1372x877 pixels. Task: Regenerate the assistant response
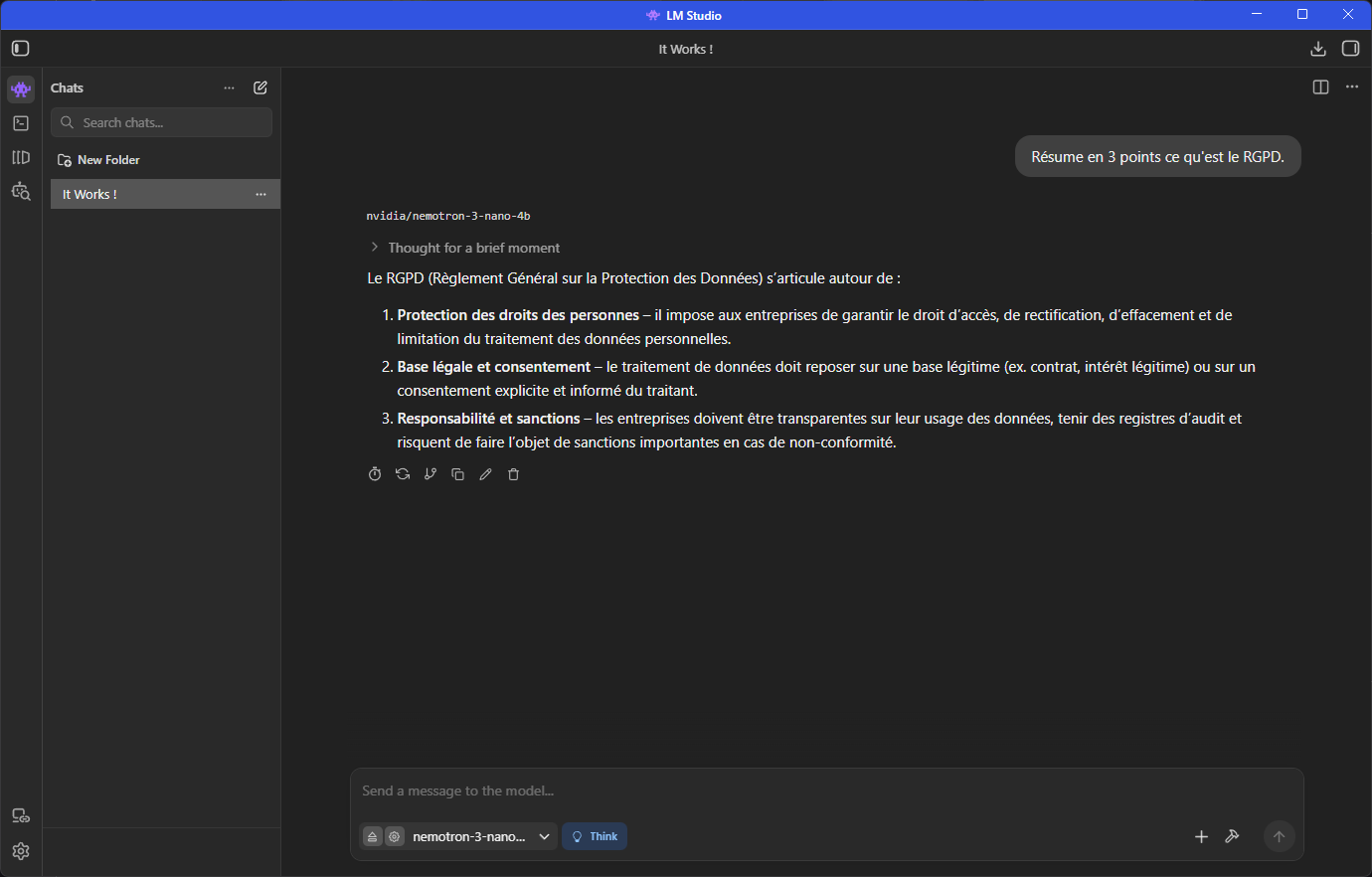point(403,474)
